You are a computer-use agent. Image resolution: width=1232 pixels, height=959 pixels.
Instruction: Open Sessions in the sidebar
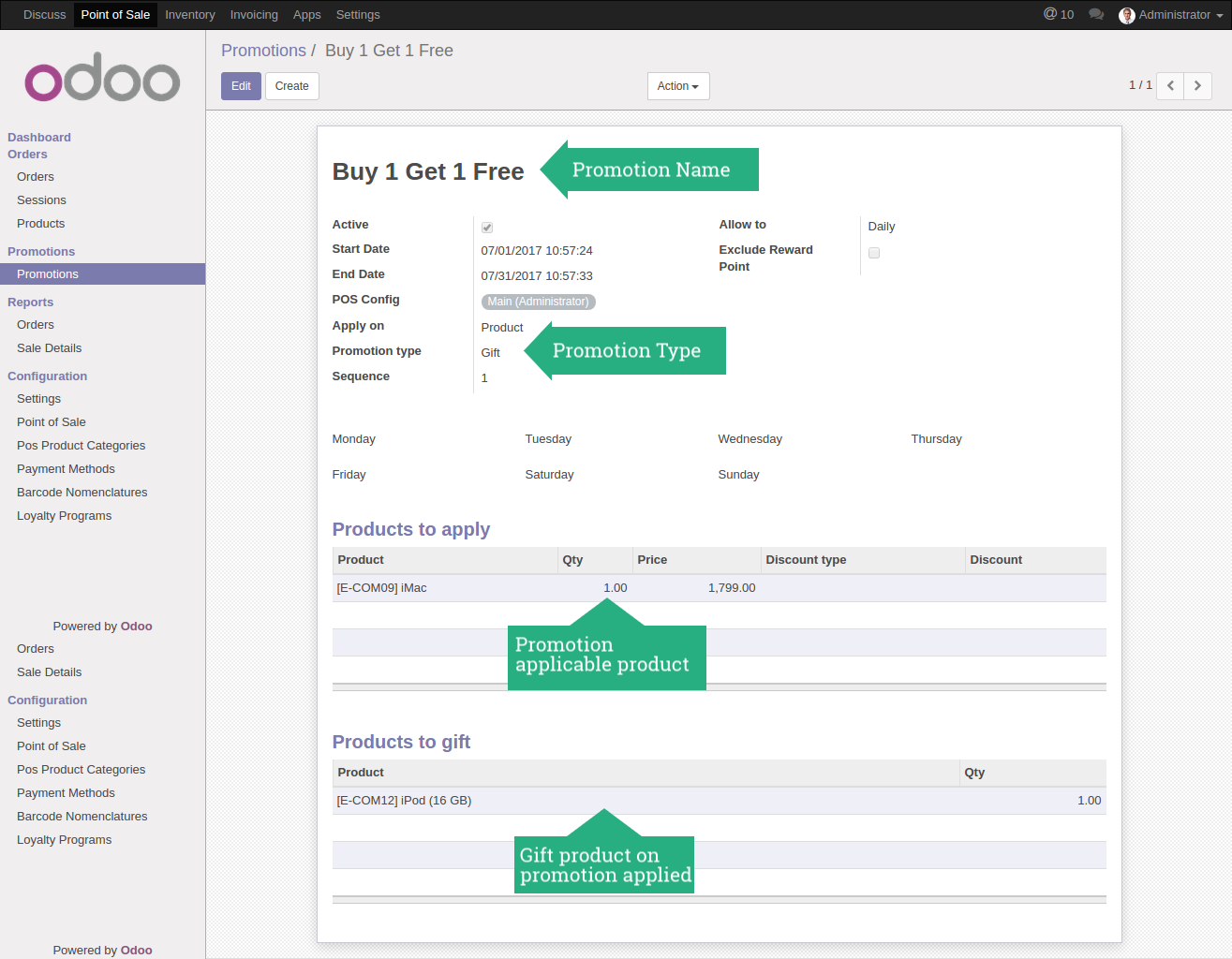pos(41,200)
